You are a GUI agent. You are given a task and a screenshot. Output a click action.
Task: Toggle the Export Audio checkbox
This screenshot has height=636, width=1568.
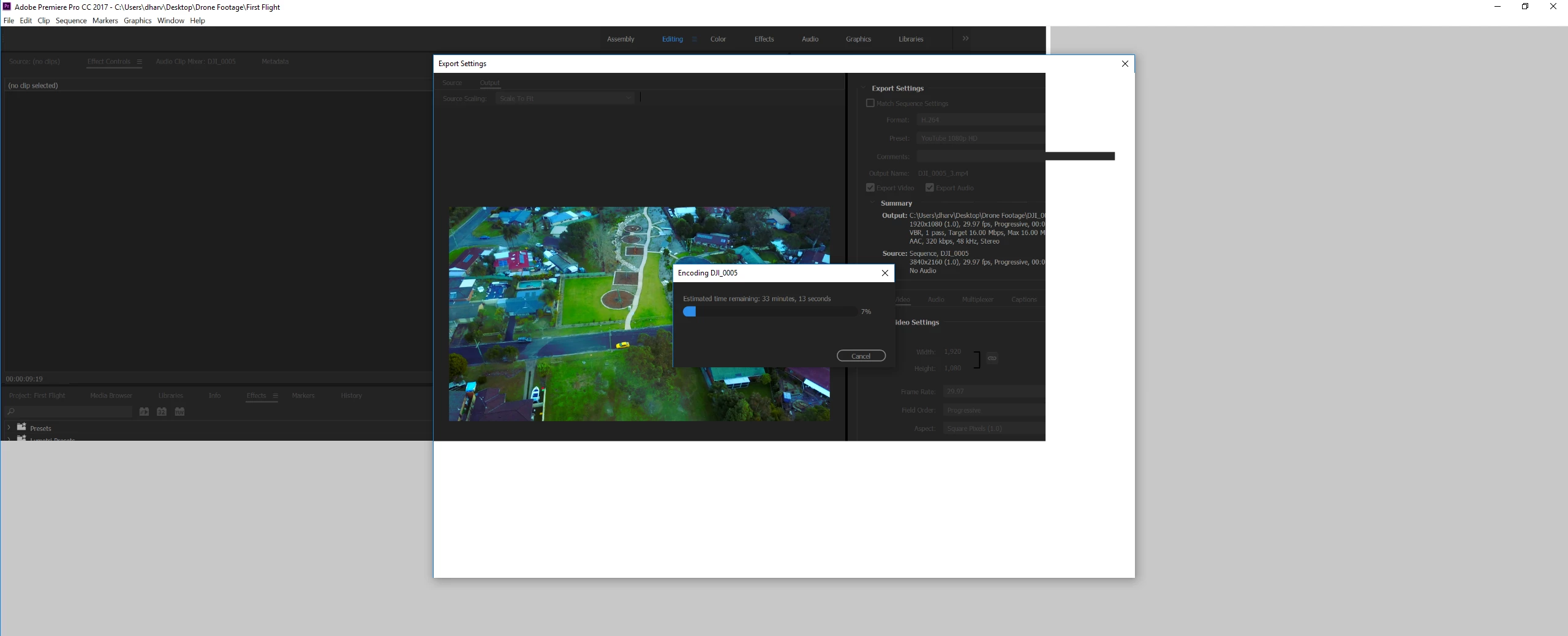929,187
